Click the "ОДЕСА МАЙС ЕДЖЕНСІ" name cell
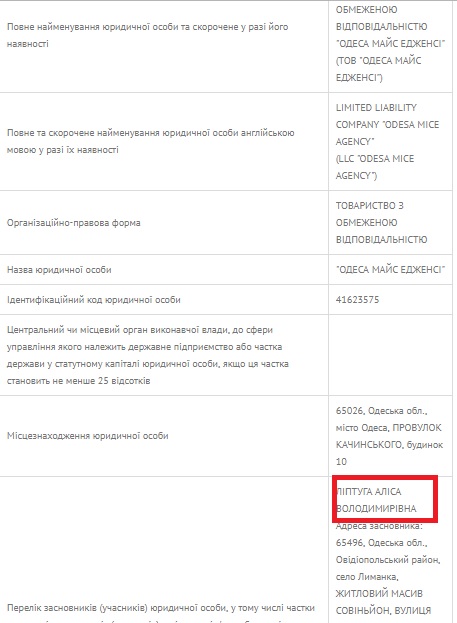This screenshot has height=623, width=457. [390, 270]
